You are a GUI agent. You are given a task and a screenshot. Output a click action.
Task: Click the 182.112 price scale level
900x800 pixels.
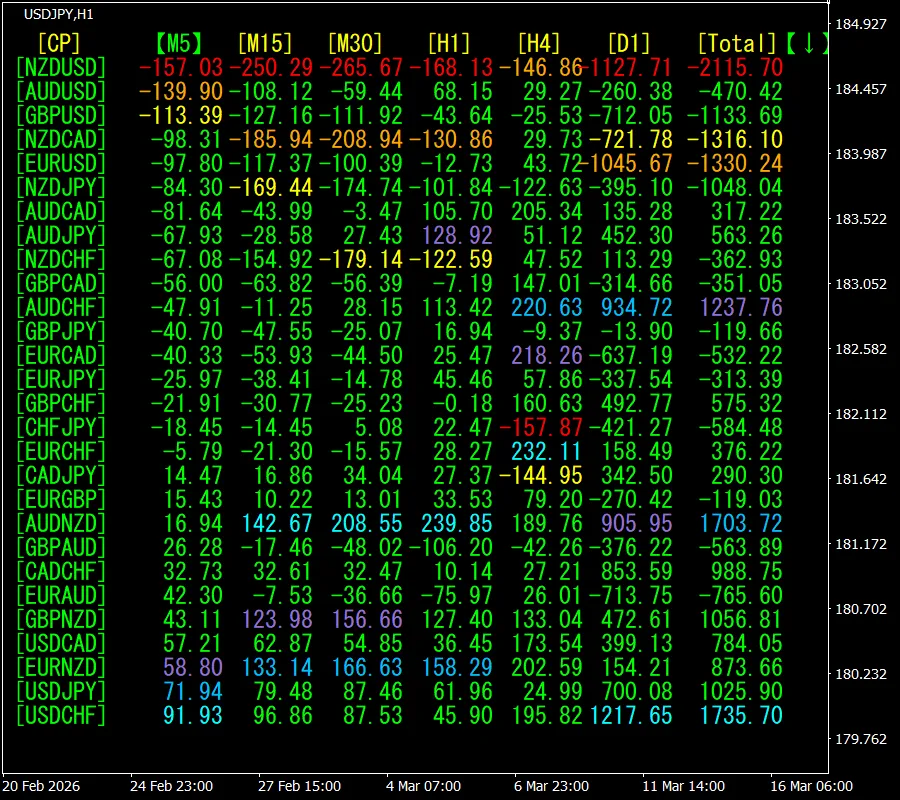pos(859,414)
